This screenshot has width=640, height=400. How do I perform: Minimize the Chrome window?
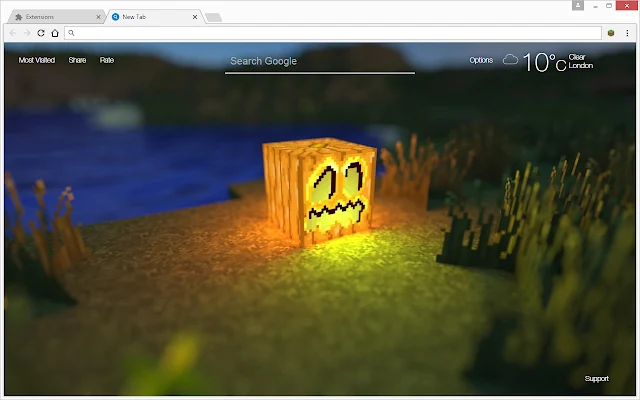click(x=595, y=6)
